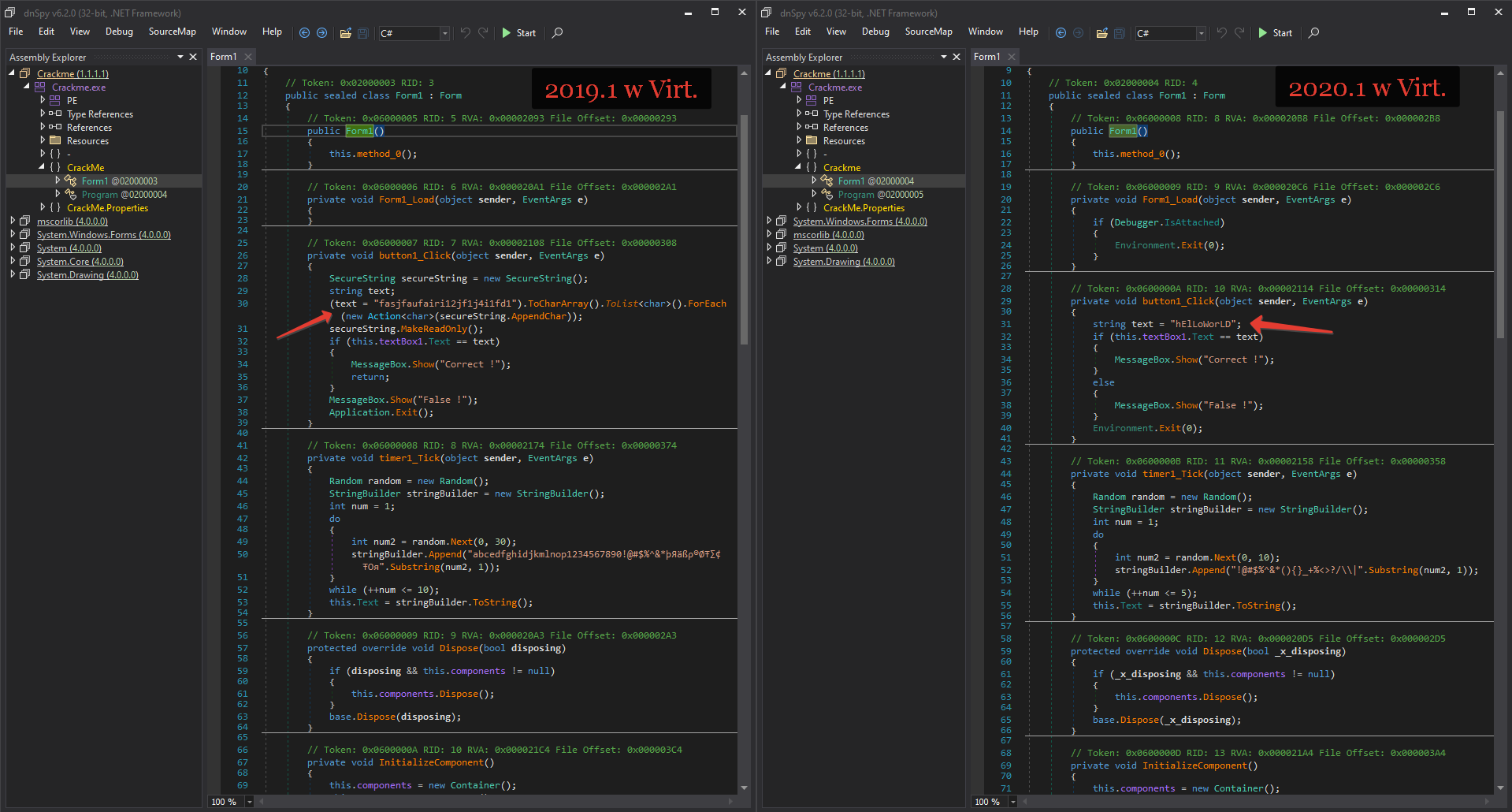Open SourceMap menu in right window
Viewport: 1512px width, 812px height.
pyautogui.click(x=928, y=32)
